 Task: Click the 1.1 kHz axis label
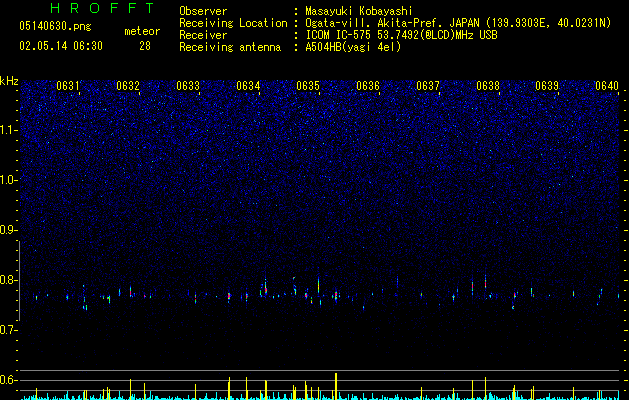[9, 130]
